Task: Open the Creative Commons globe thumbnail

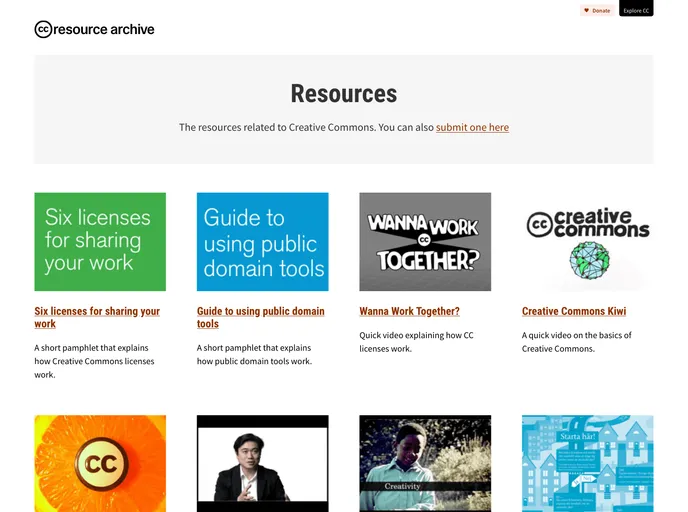Action: click(x=588, y=242)
